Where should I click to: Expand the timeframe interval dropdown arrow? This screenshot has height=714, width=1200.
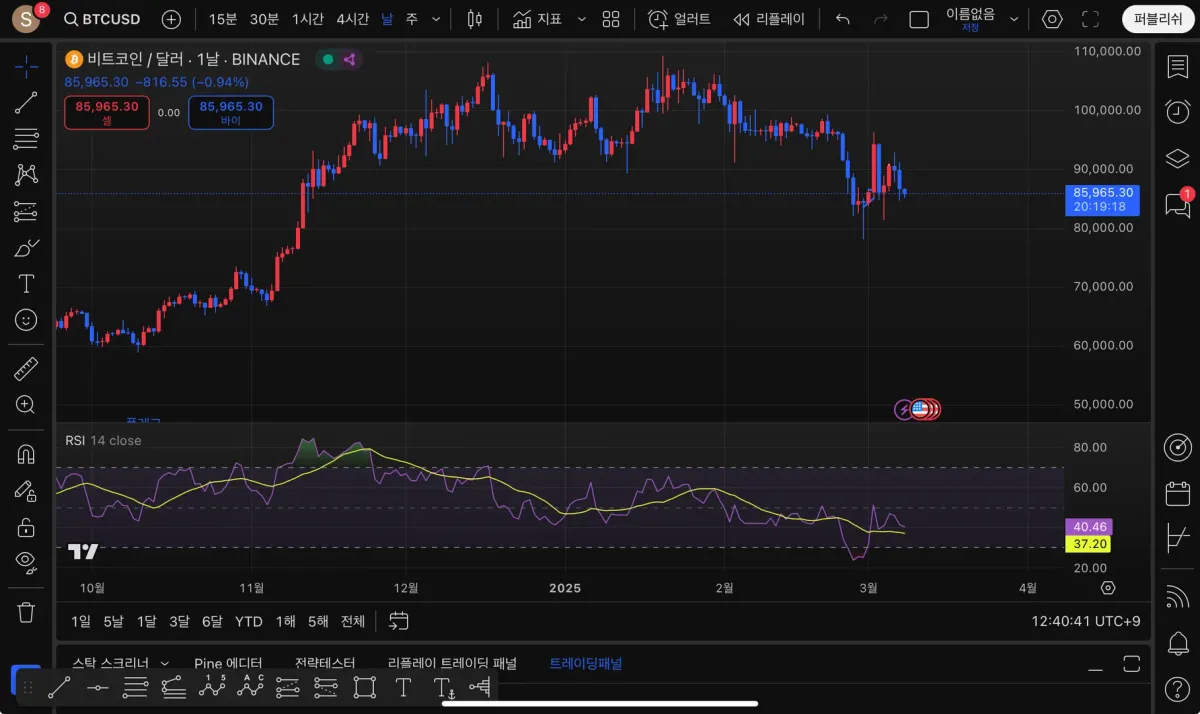point(438,19)
